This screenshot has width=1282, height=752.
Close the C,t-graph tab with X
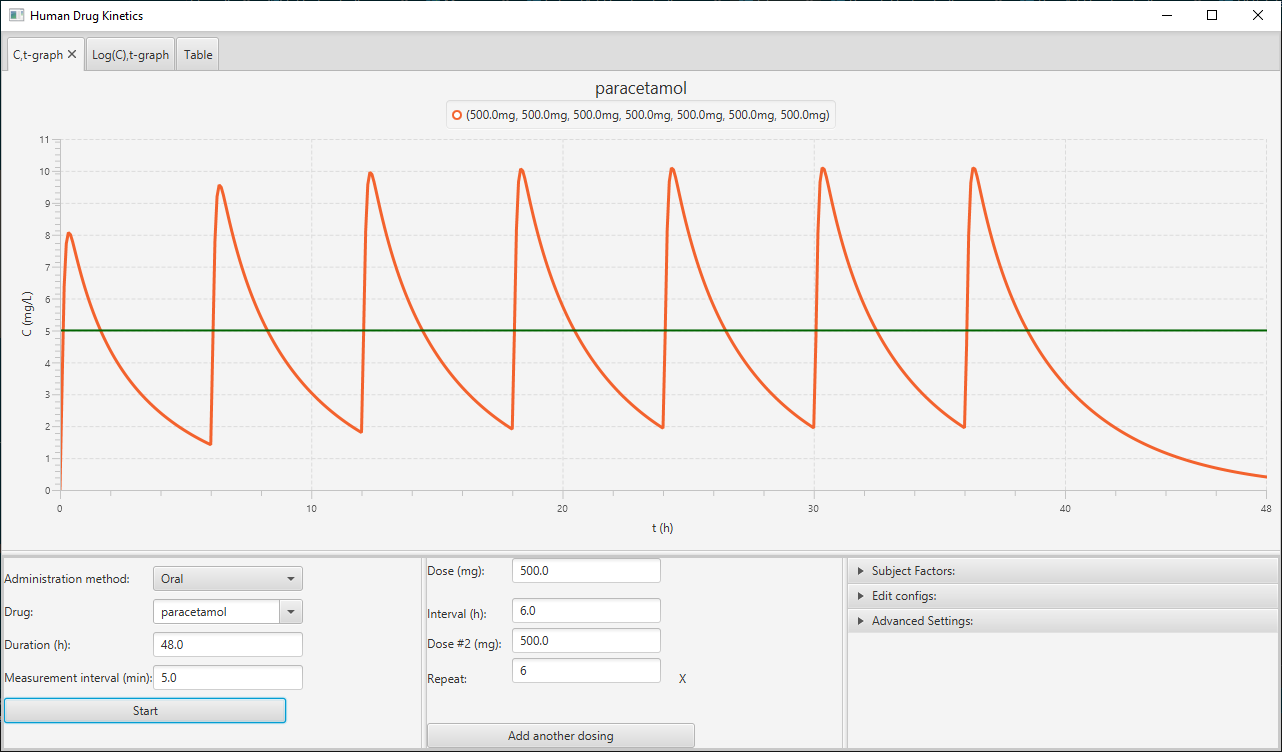(72, 55)
